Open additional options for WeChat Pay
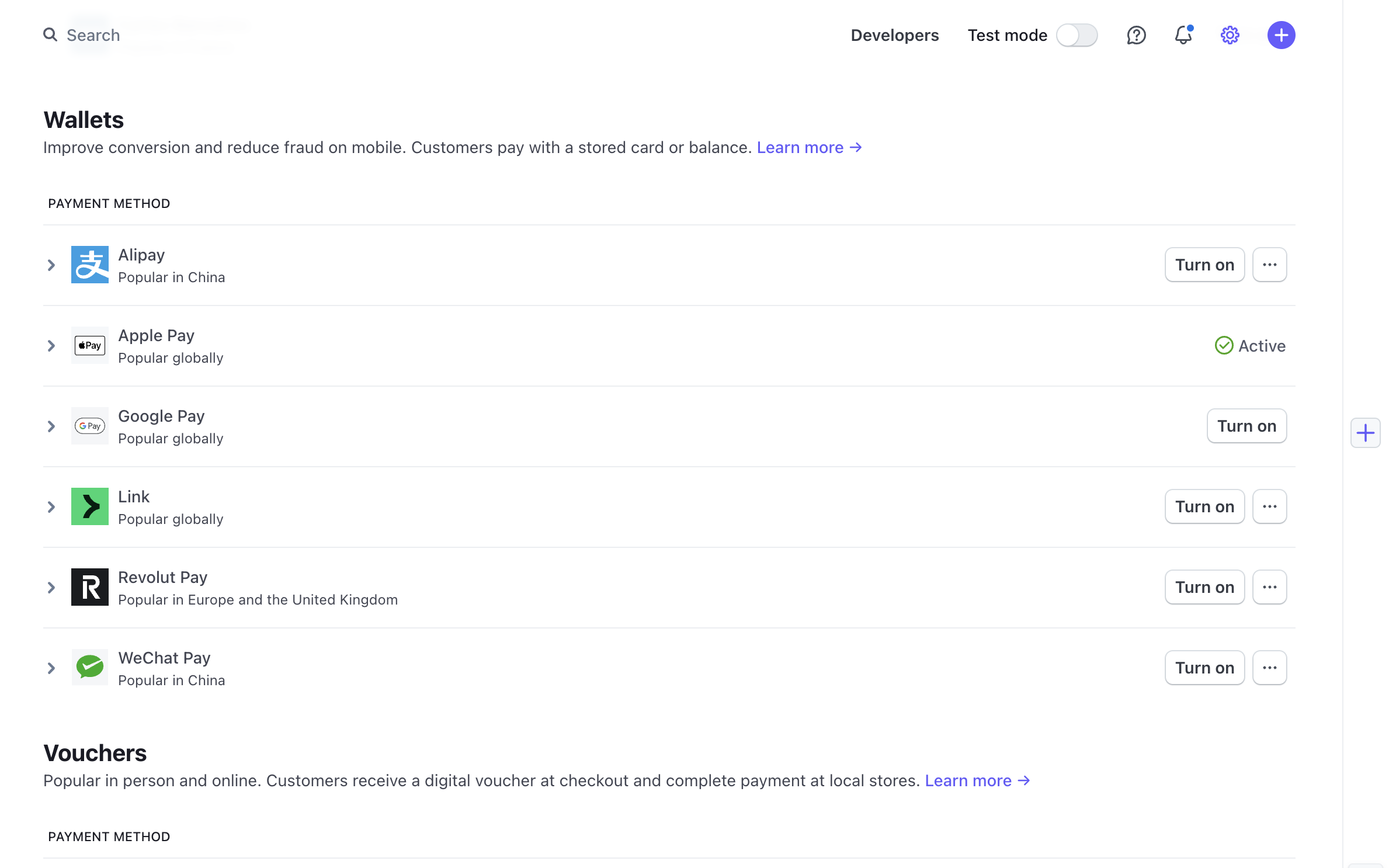The height and width of the screenshot is (868, 1389). tap(1269, 668)
